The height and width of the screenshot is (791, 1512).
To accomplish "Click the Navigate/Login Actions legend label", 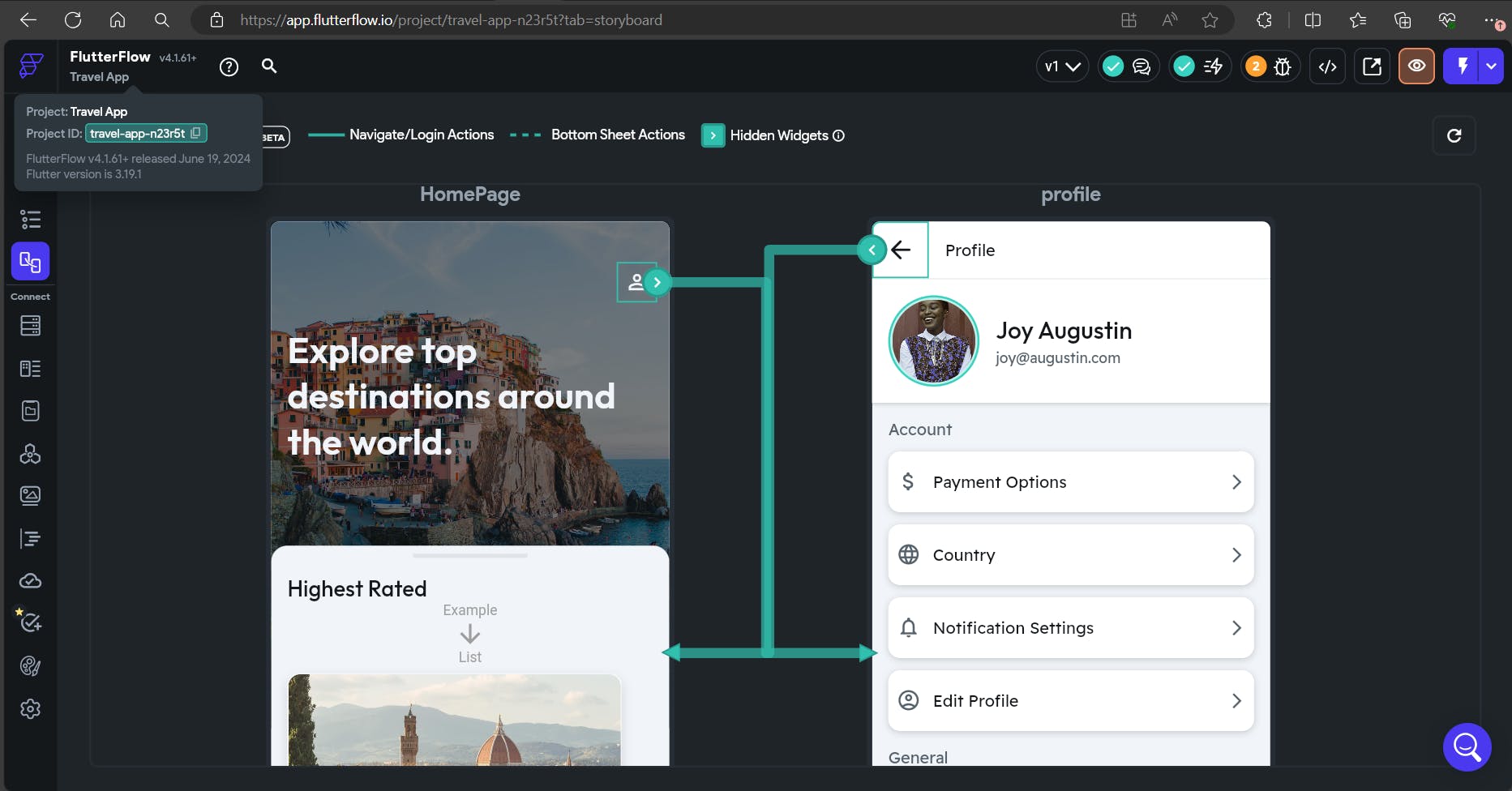I will 422,135.
